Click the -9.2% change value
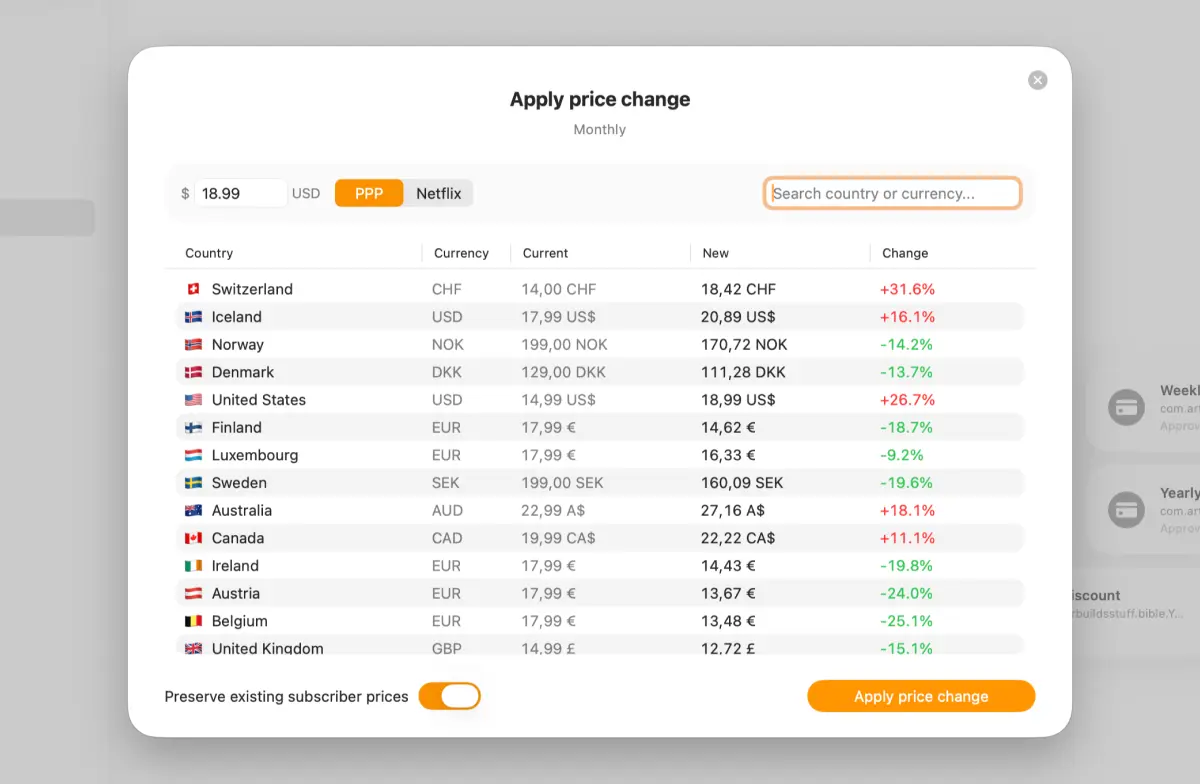This screenshot has height=784, width=1200. (902, 455)
